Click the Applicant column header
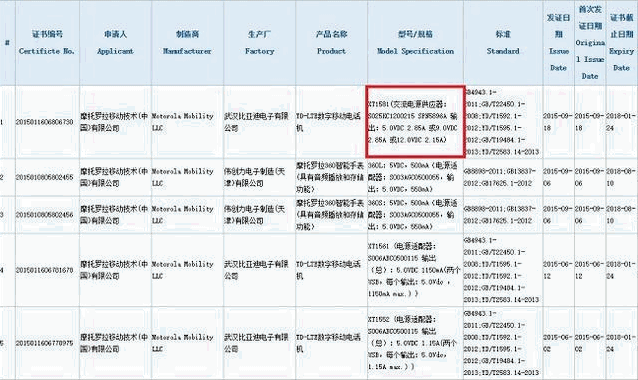638x380 pixels. pyautogui.click(x=115, y=43)
